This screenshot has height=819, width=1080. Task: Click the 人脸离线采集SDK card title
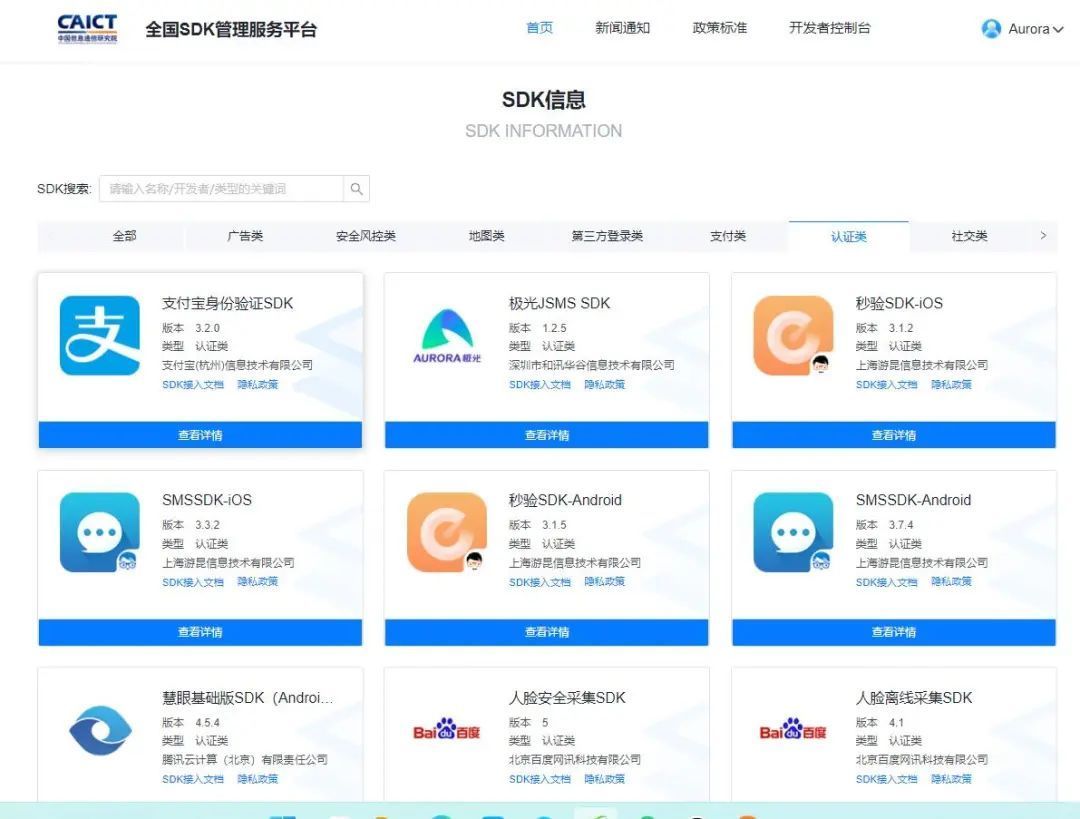913,698
